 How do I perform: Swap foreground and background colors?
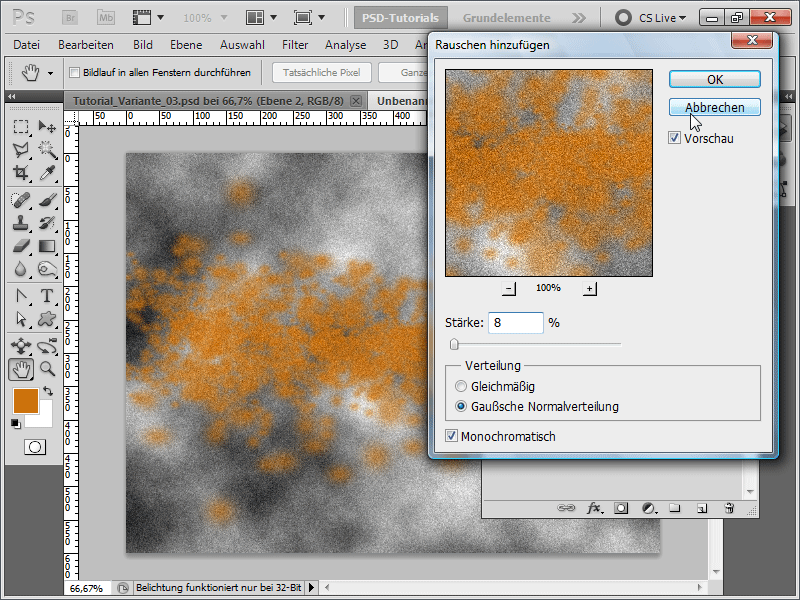coord(48,391)
